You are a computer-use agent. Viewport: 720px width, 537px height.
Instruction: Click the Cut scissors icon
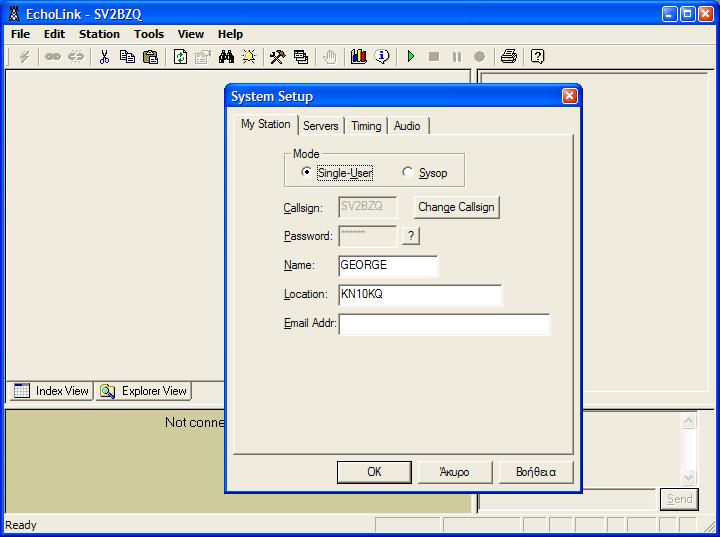click(104, 57)
